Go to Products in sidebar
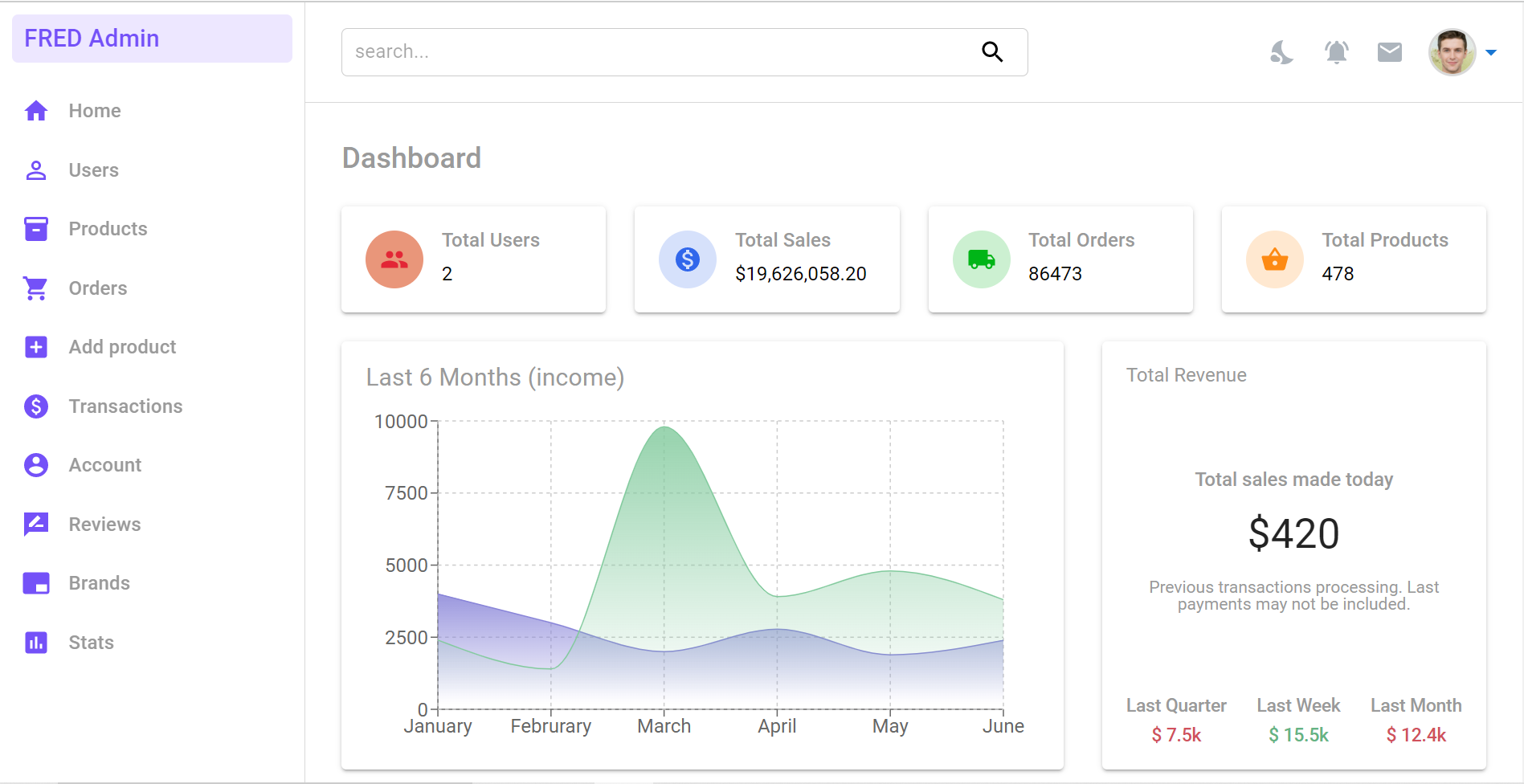Viewport: 1524px width, 784px height. (108, 229)
